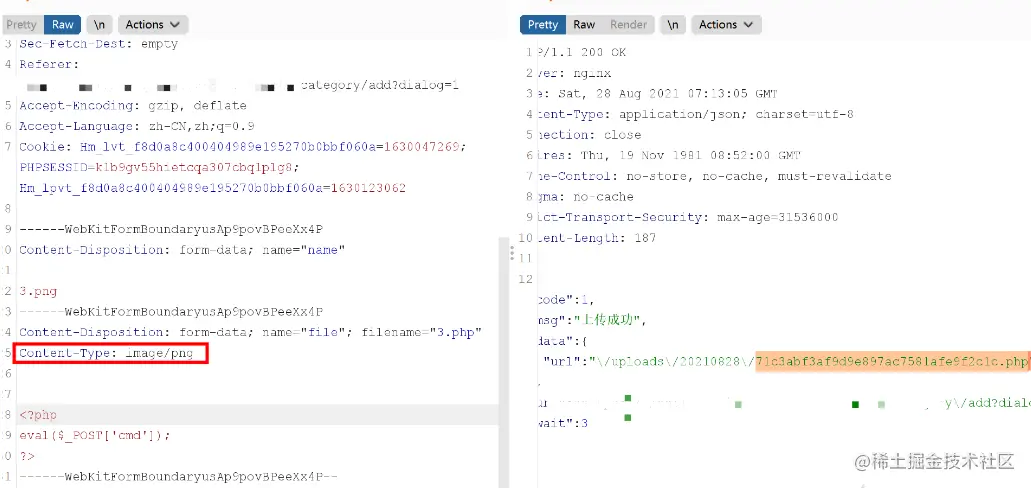This screenshot has height=488, width=1031.
Task: Switch response panel to Raw view
Action: (584, 25)
